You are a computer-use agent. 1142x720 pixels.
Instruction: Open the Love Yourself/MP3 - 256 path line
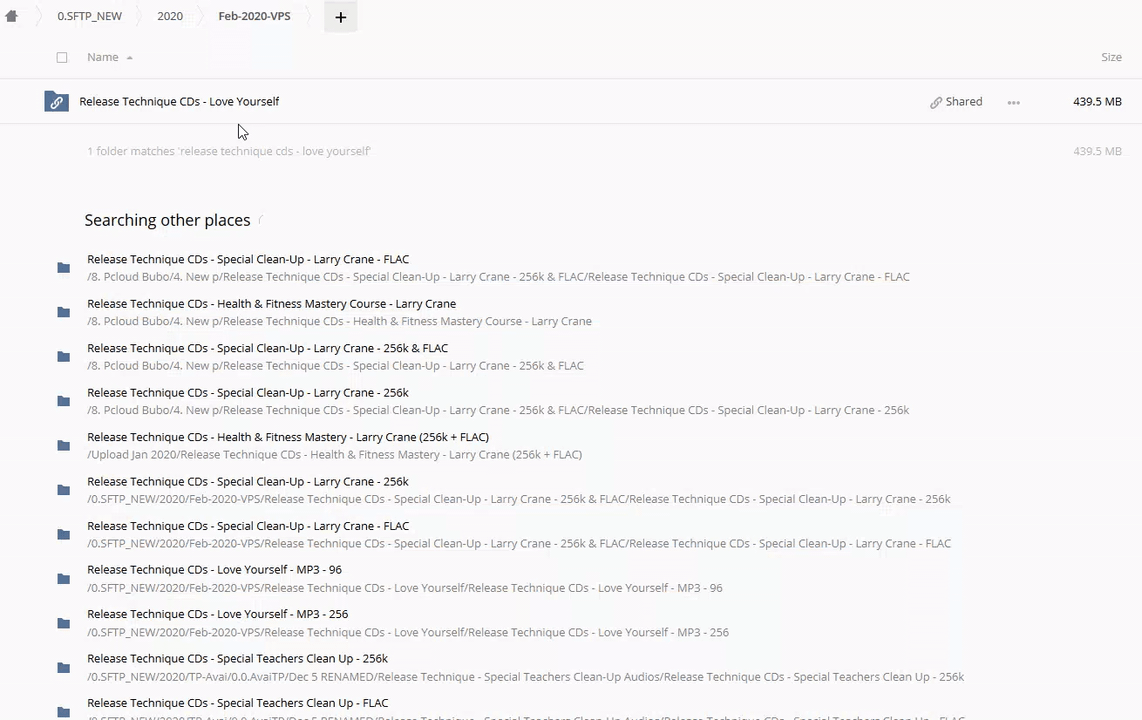click(x=408, y=632)
